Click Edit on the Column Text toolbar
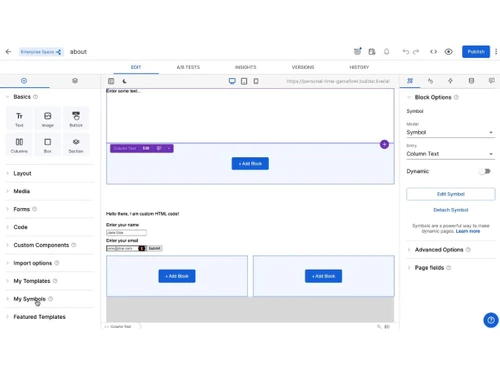The width and height of the screenshot is (500, 375). 146,148
